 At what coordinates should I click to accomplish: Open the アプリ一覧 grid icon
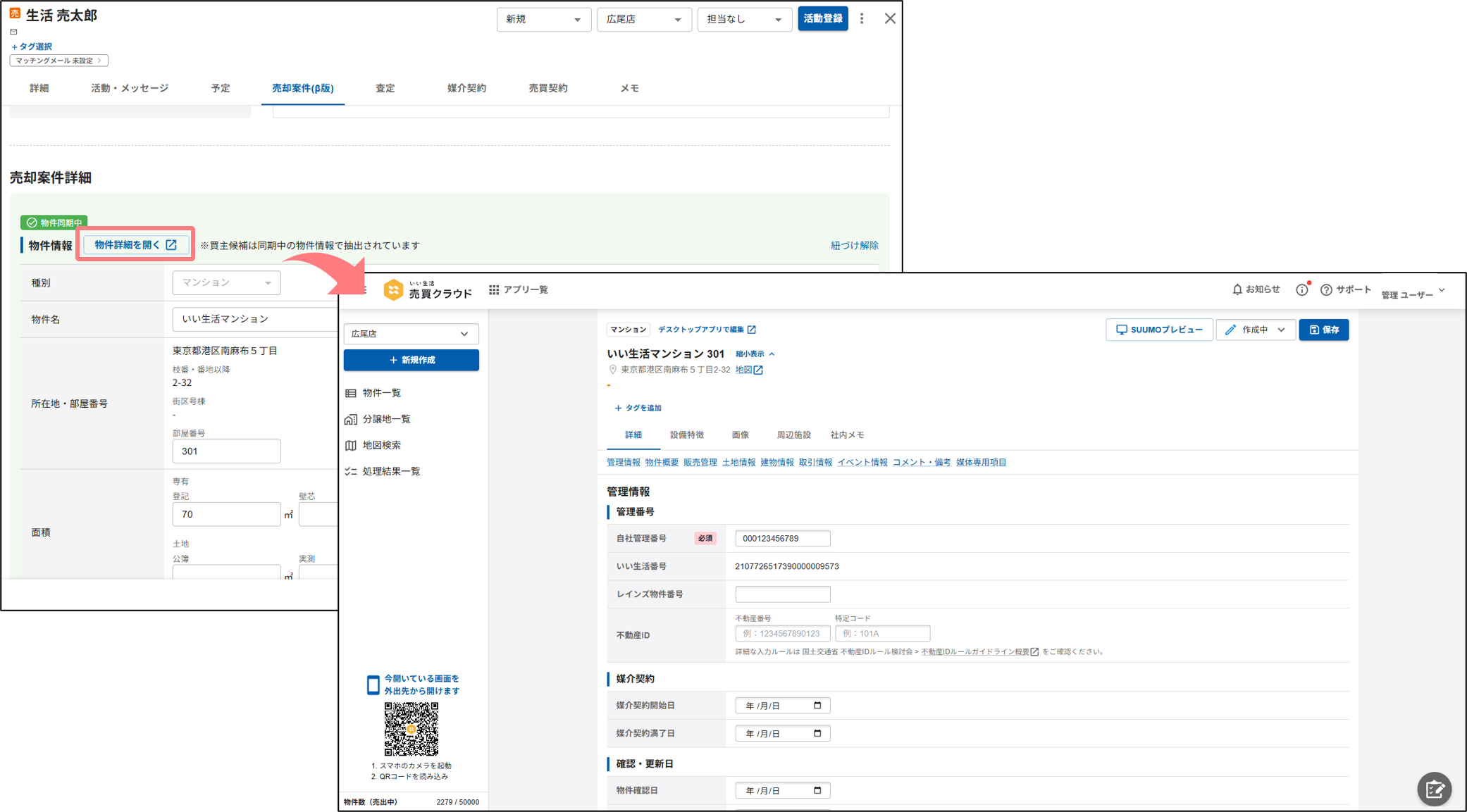pyautogui.click(x=494, y=289)
